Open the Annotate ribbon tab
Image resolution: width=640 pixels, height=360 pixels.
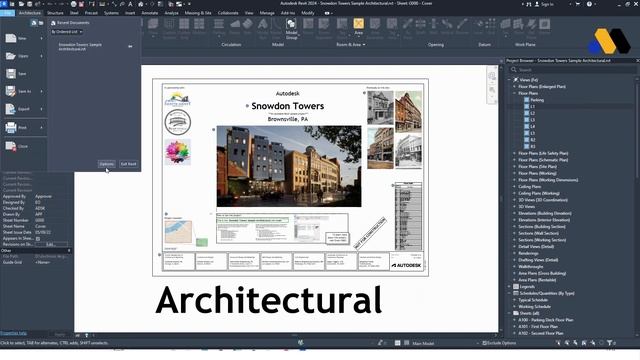coord(150,13)
